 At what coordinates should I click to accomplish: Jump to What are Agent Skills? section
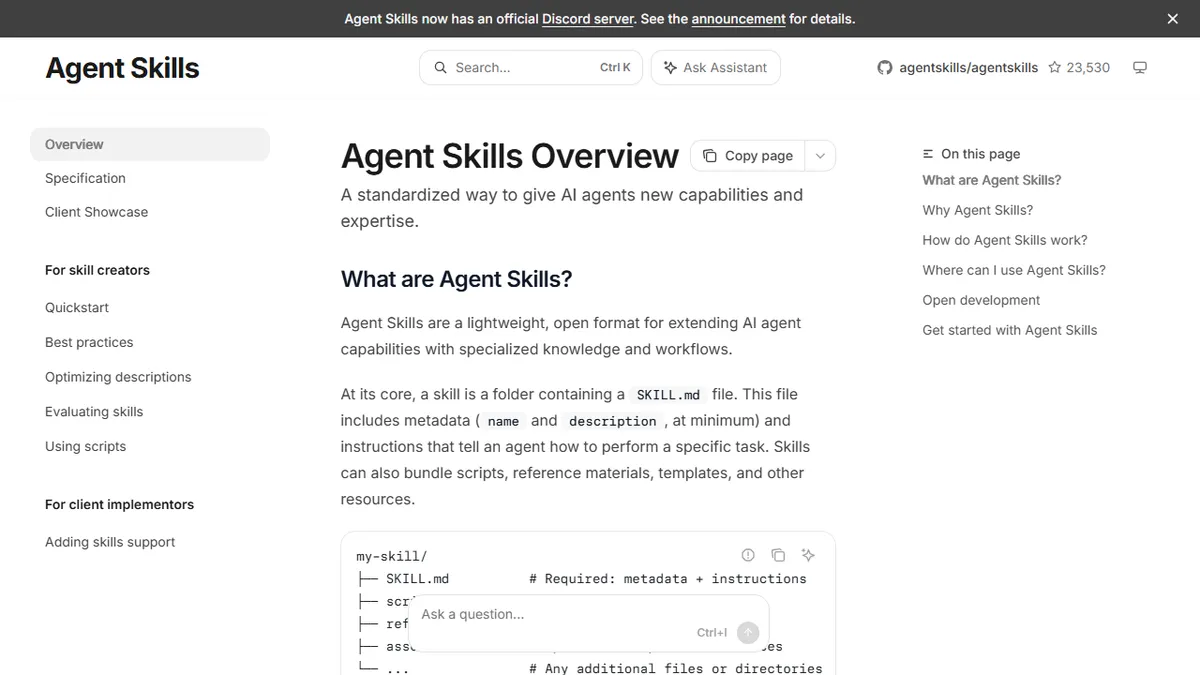[992, 180]
